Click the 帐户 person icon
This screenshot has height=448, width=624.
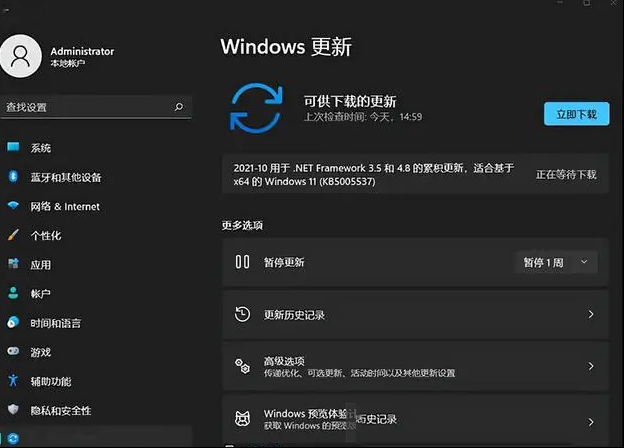[x=13, y=293]
